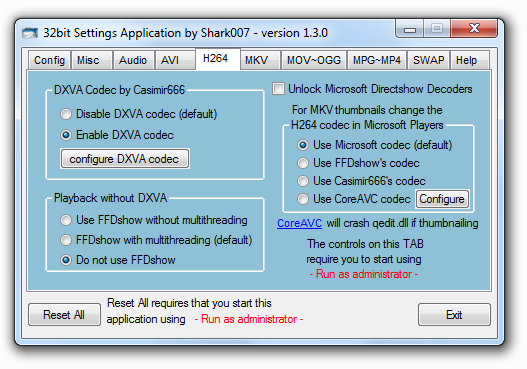Open the SWAP tab
The image size is (527, 369).
point(428,60)
